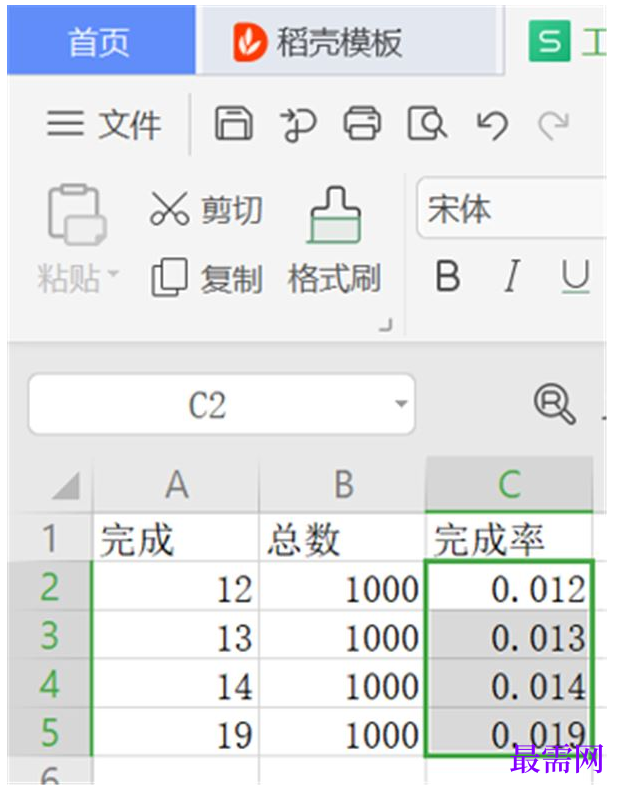Open the 稻壳模板 tab
The width and height of the screenshot is (622, 790).
tap(349, 41)
